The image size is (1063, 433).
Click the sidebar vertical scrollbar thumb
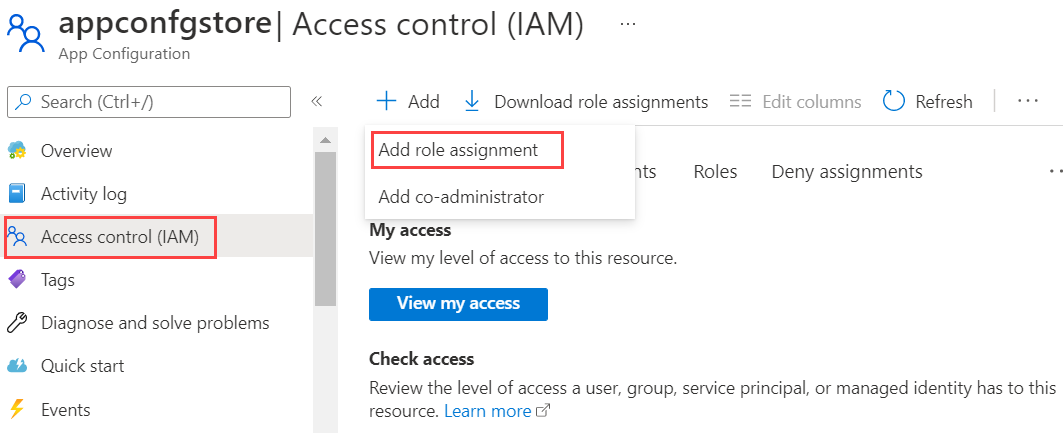coord(325,228)
